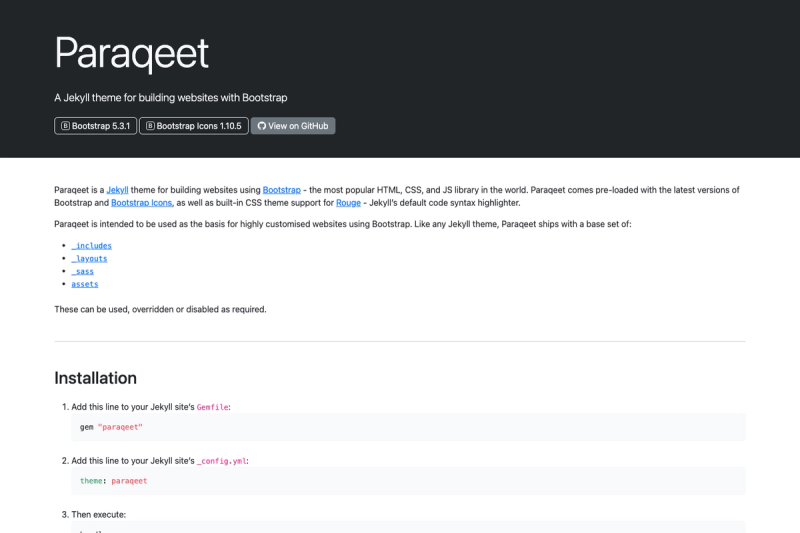Click the inline Gemfile code text
Image resolution: width=800 pixels, height=533 pixels.
tap(212, 407)
